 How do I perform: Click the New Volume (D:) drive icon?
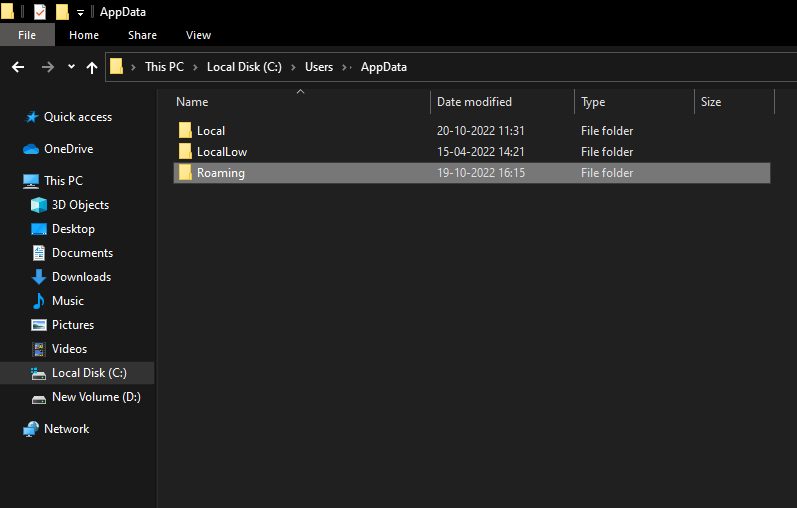[x=39, y=399]
